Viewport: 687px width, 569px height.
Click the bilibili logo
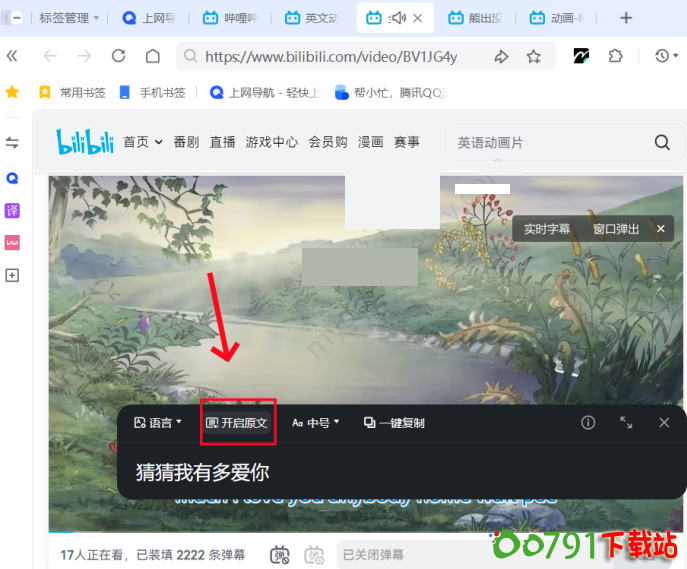pos(85,141)
